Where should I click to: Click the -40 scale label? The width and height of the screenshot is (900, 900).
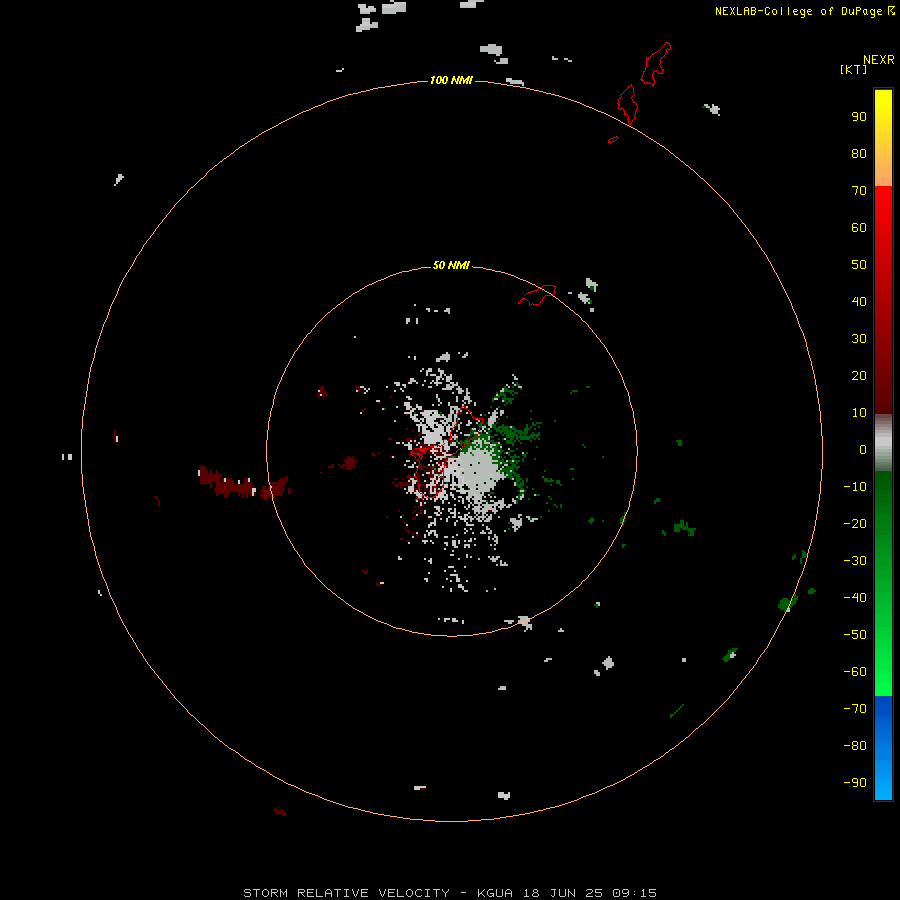coord(855,598)
